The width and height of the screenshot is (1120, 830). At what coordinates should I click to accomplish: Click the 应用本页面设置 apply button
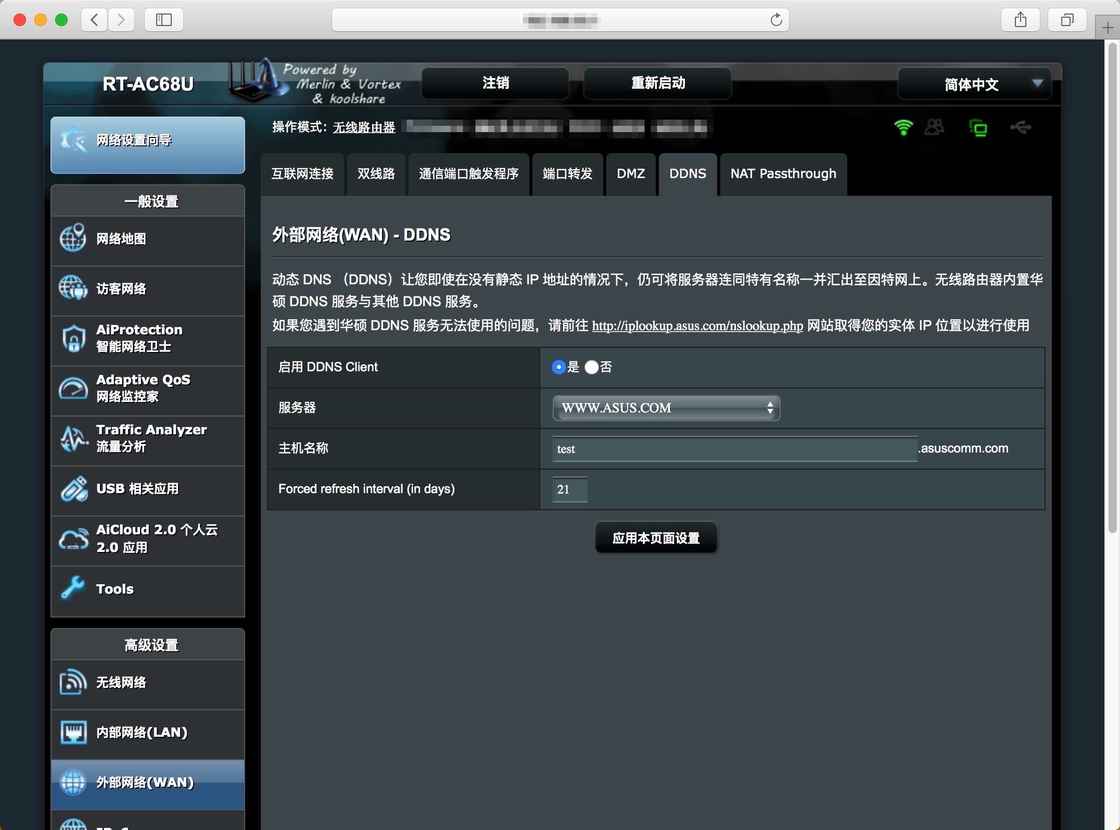coord(656,538)
